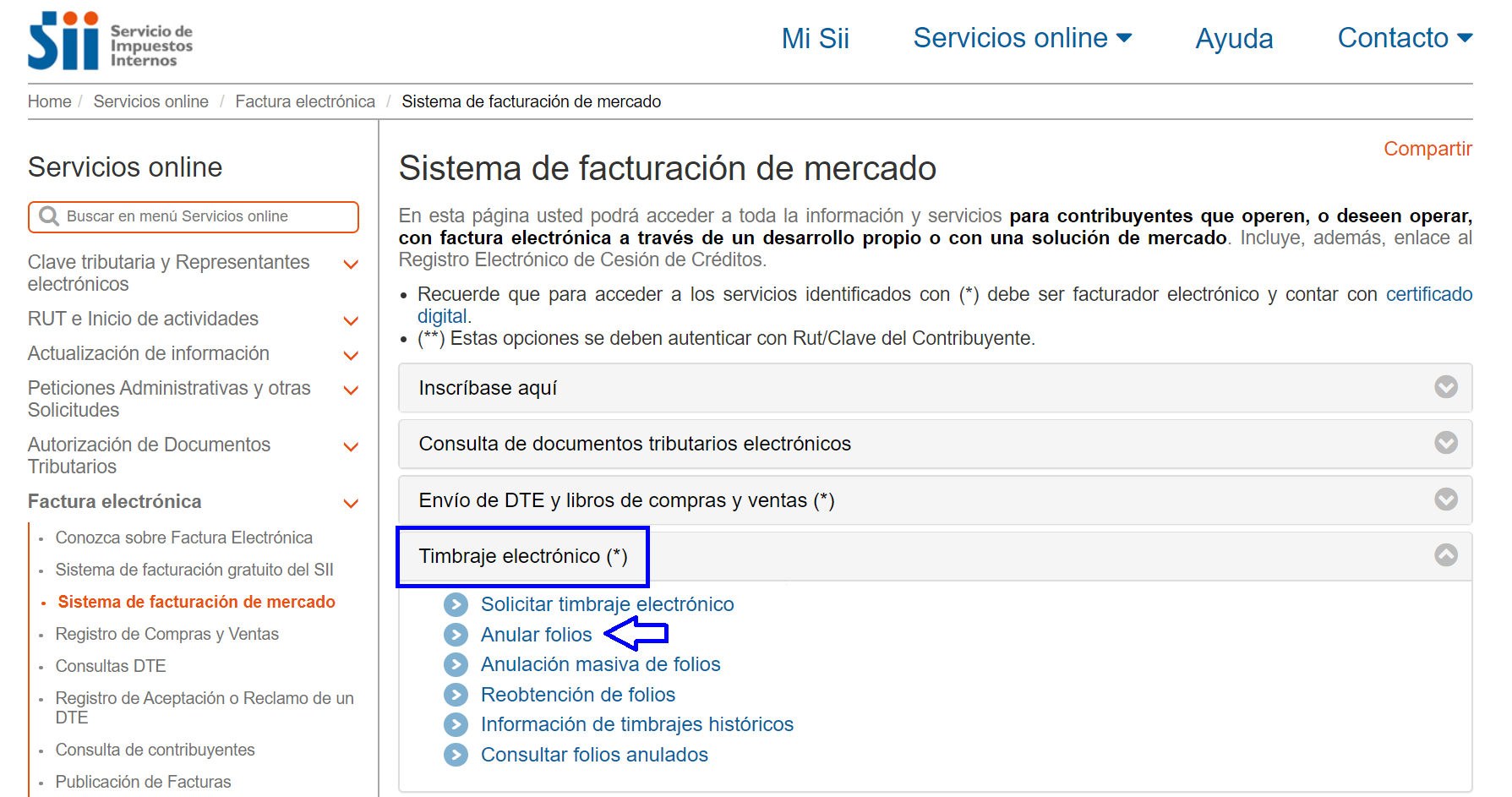Click the Compartir link
The width and height of the screenshot is (1512, 797).
pyautogui.click(x=1427, y=149)
